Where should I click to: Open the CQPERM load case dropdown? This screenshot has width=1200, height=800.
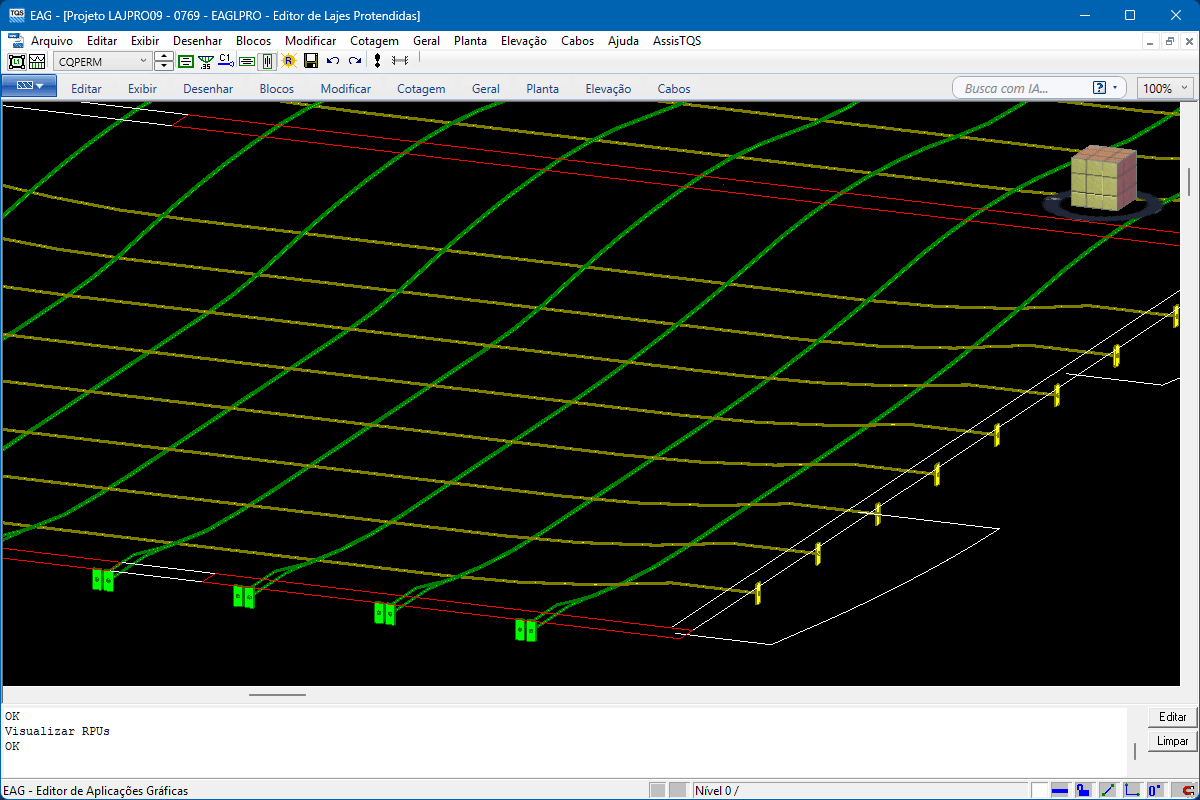142,61
